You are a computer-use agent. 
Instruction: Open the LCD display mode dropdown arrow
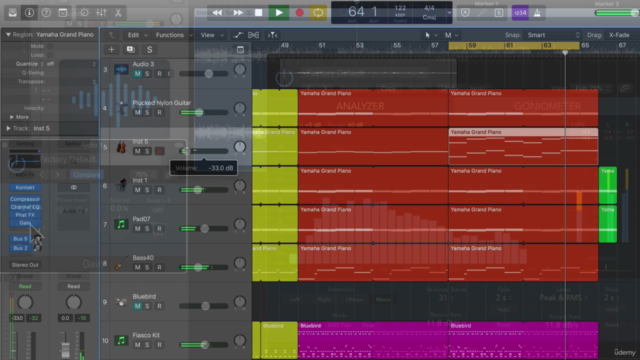click(x=449, y=13)
